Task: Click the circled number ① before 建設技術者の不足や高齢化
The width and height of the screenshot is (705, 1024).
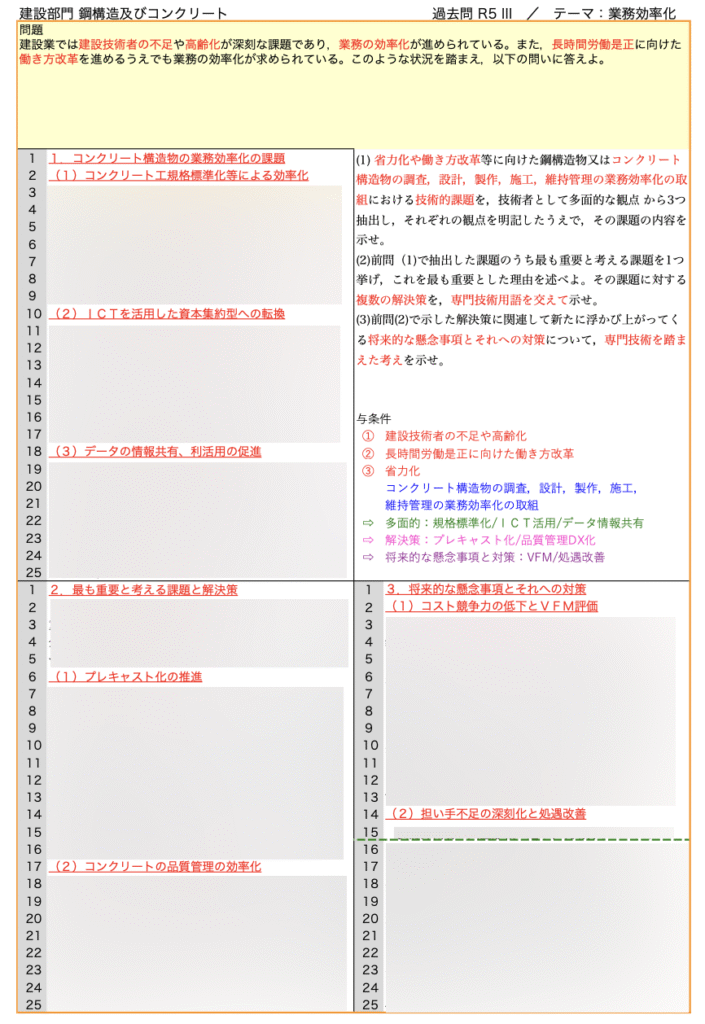Action: point(367,436)
